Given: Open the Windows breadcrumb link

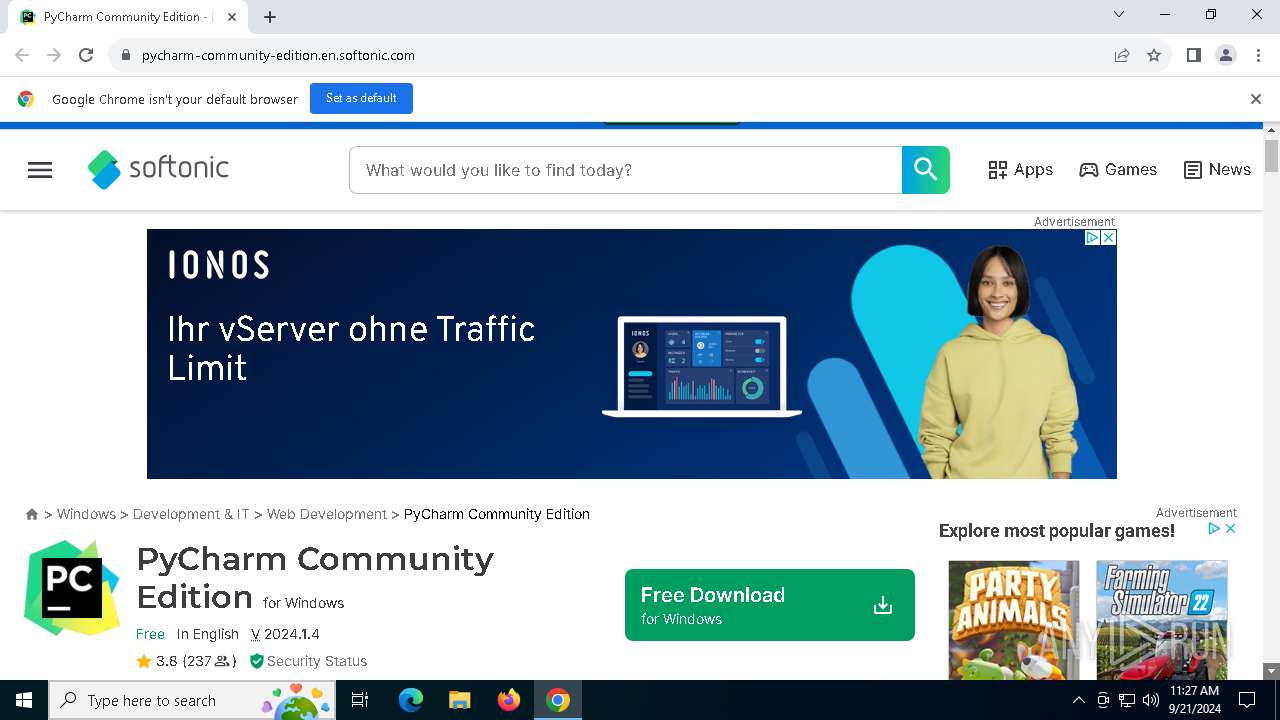Looking at the screenshot, I should [x=86, y=514].
